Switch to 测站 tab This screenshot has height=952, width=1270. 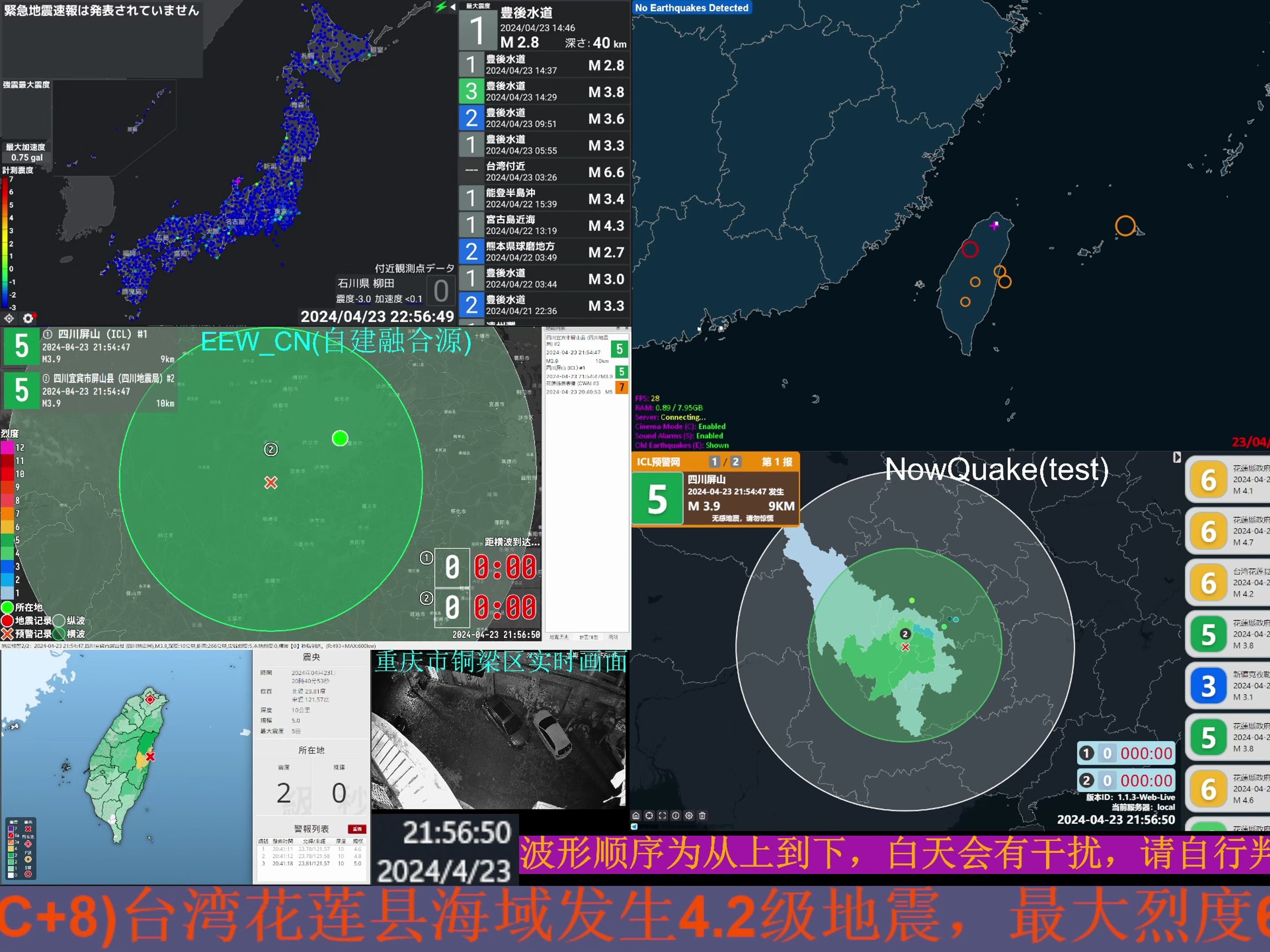coord(614,637)
